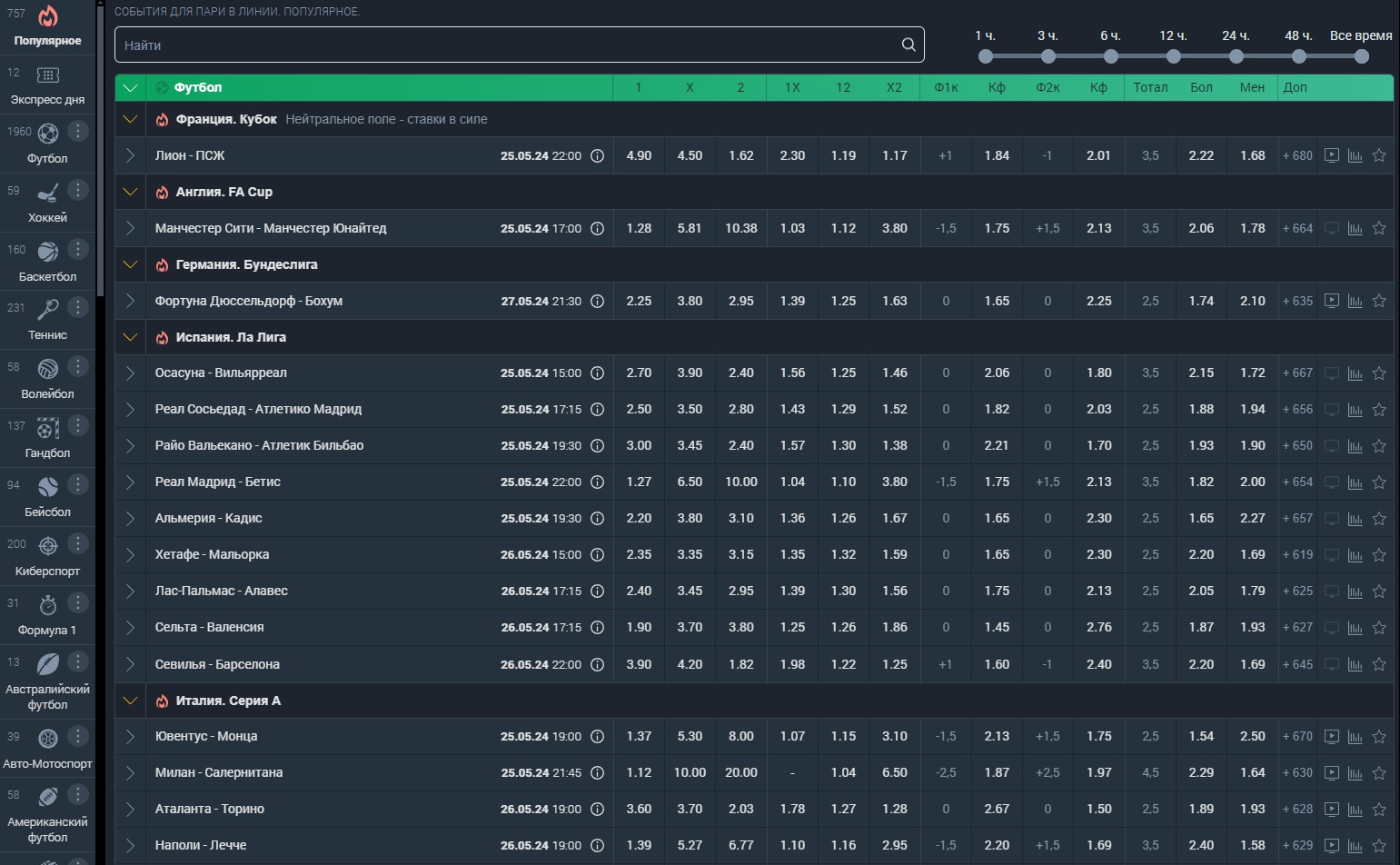
Task: Open more options dots next to Футбол
Action: (x=78, y=131)
